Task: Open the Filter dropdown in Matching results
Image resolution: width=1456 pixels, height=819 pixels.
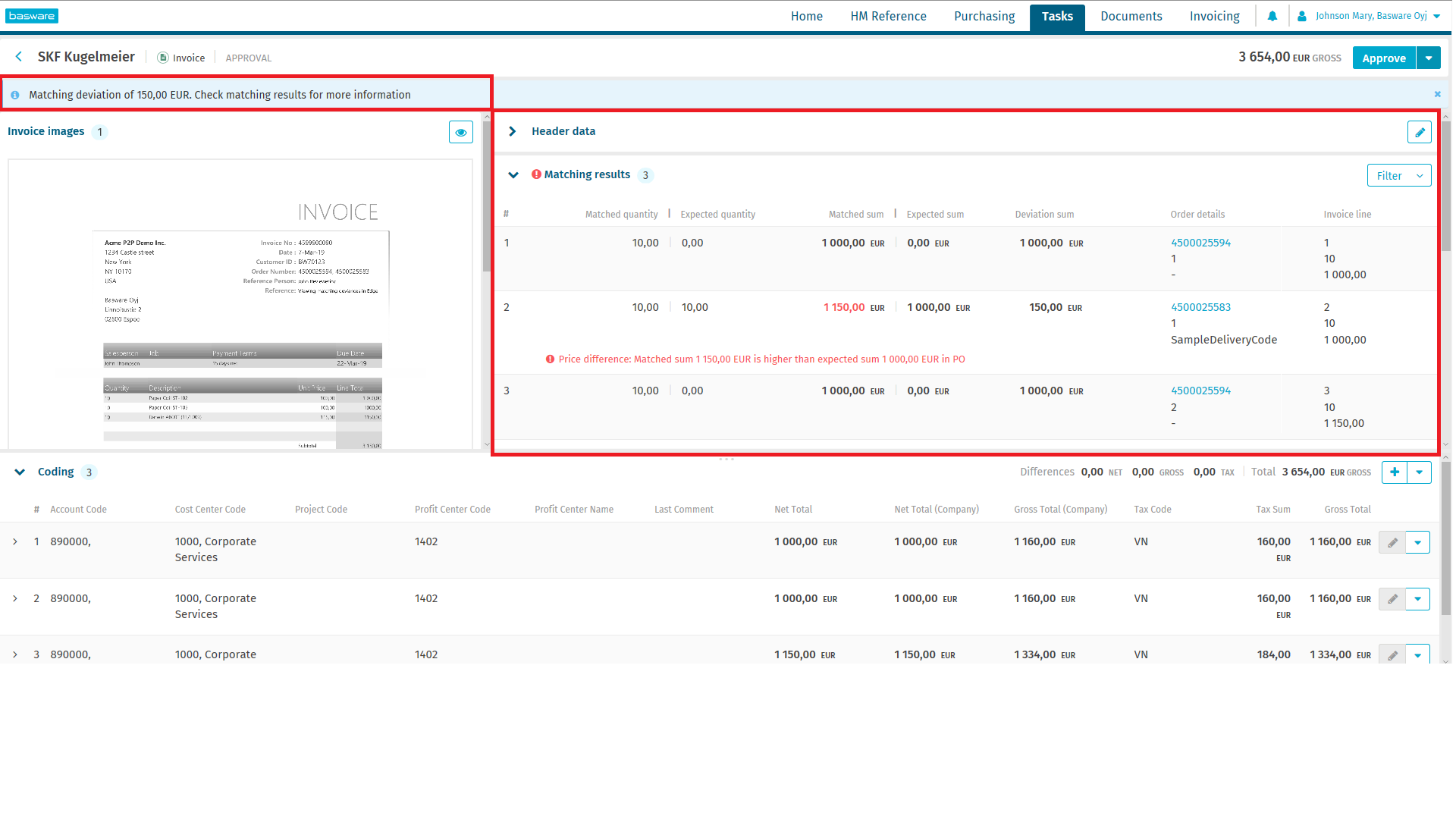Action: click(1398, 176)
